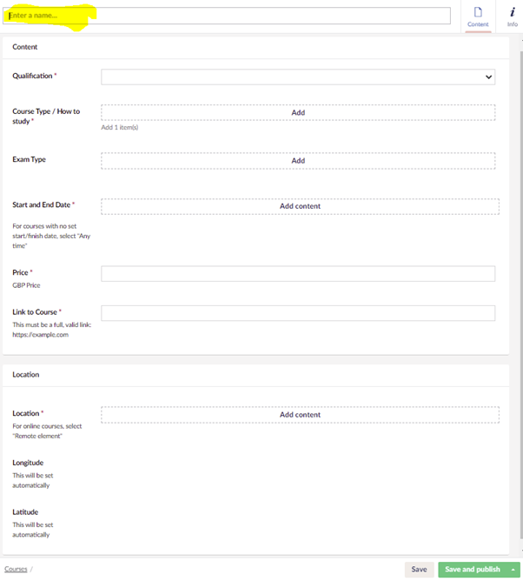Open the Content document icon tab
Screen dimensions: 523x580
pos(478,17)
